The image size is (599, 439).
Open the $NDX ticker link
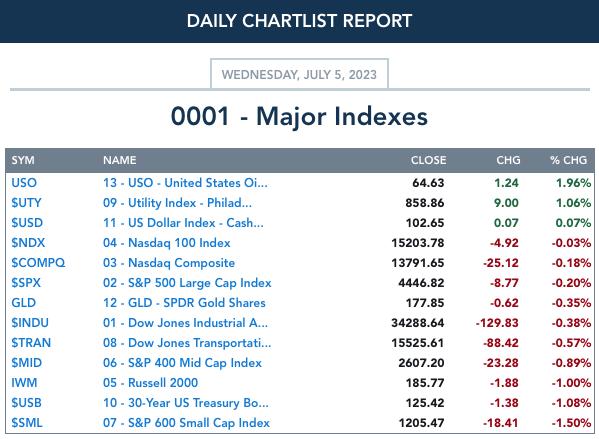pos(28,243)
